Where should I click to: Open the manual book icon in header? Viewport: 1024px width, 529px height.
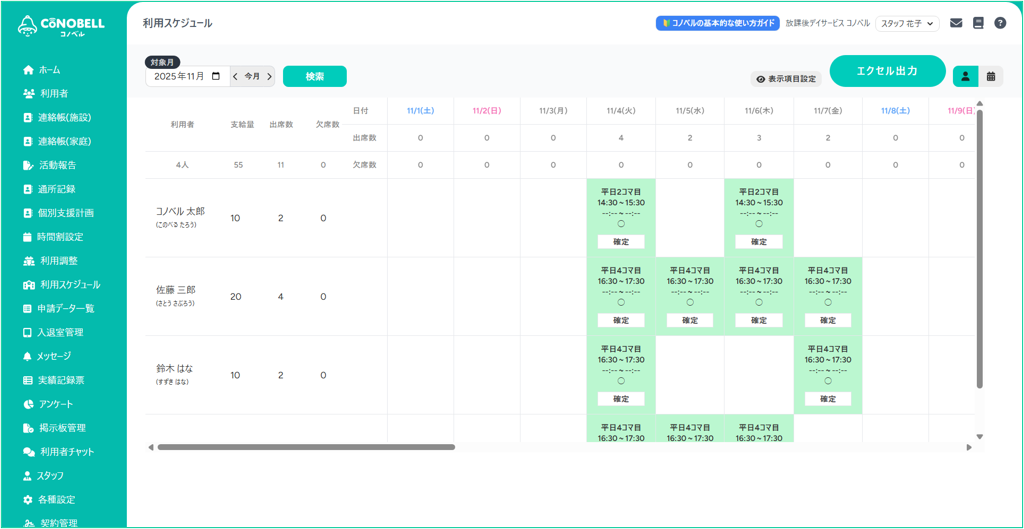978,23
